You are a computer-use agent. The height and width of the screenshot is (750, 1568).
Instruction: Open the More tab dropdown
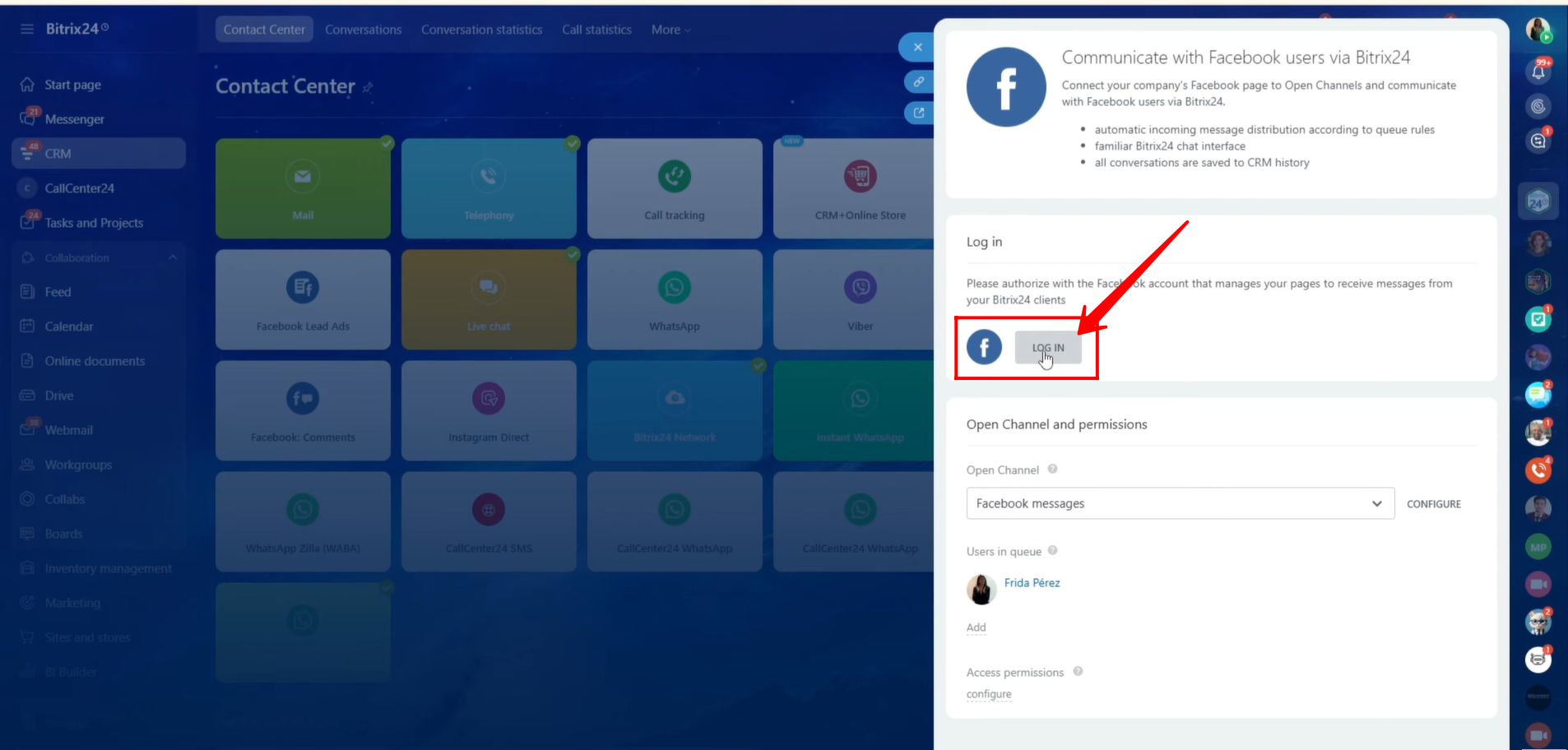(670, 30)
